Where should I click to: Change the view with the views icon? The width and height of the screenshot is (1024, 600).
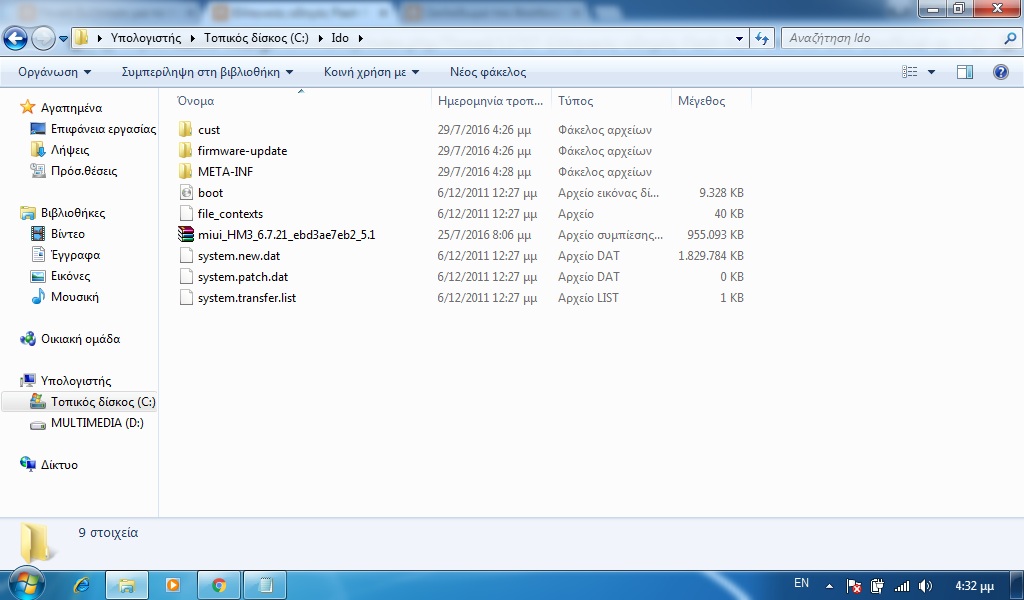point(910,72)
